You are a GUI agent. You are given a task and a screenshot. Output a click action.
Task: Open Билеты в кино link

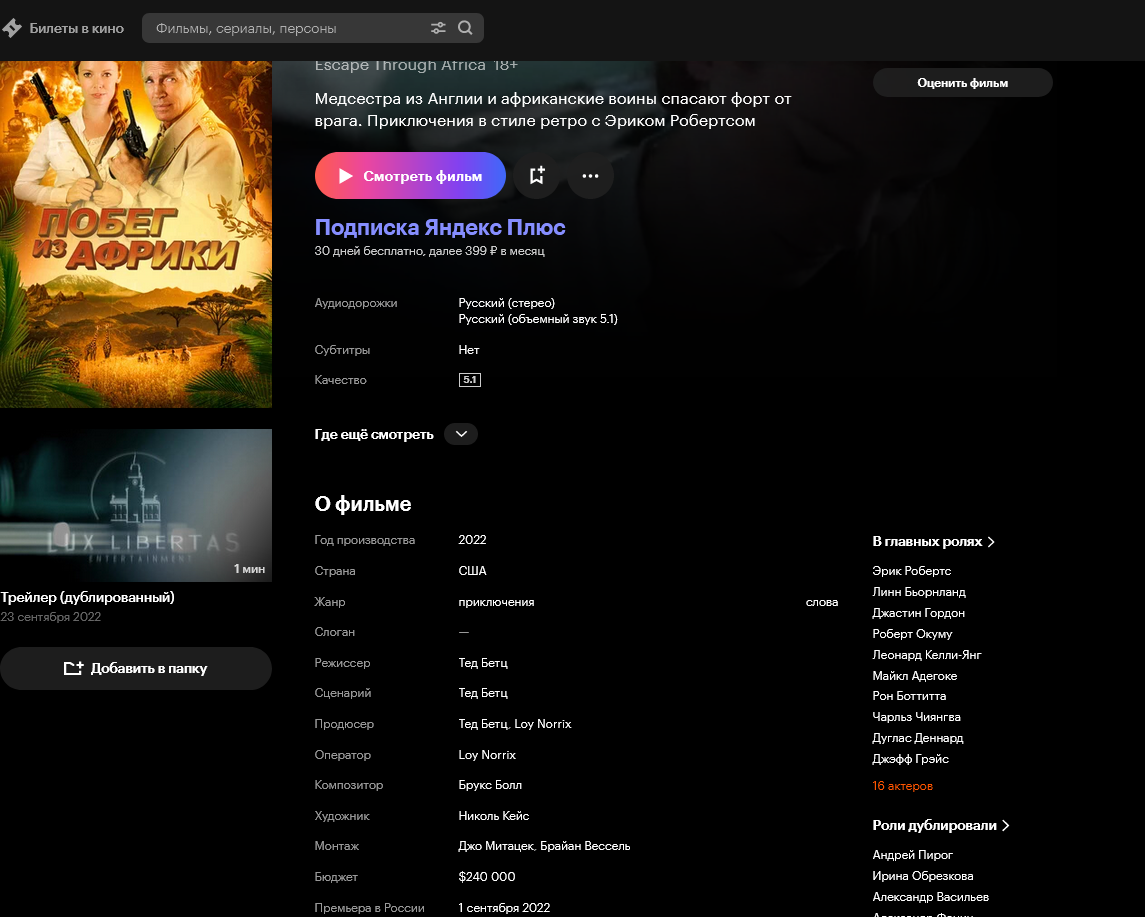coord(76,28)
